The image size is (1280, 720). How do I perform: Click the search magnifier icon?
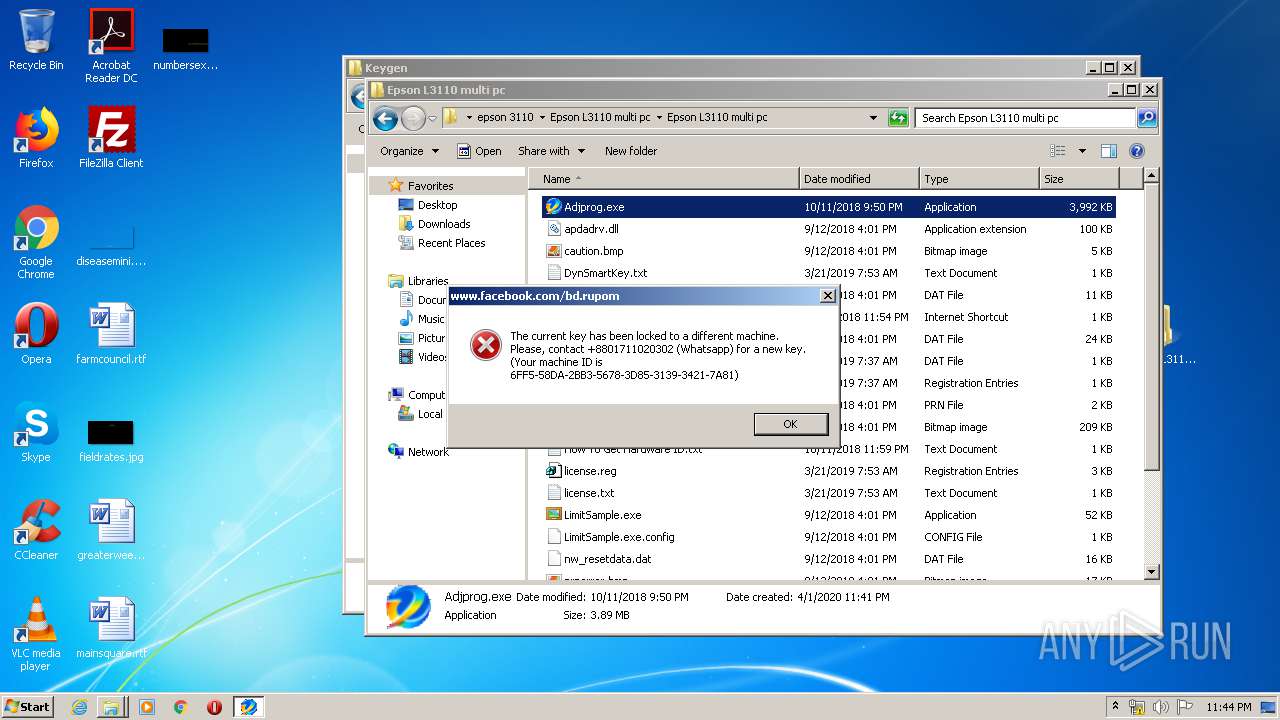tap(1146, 118)
